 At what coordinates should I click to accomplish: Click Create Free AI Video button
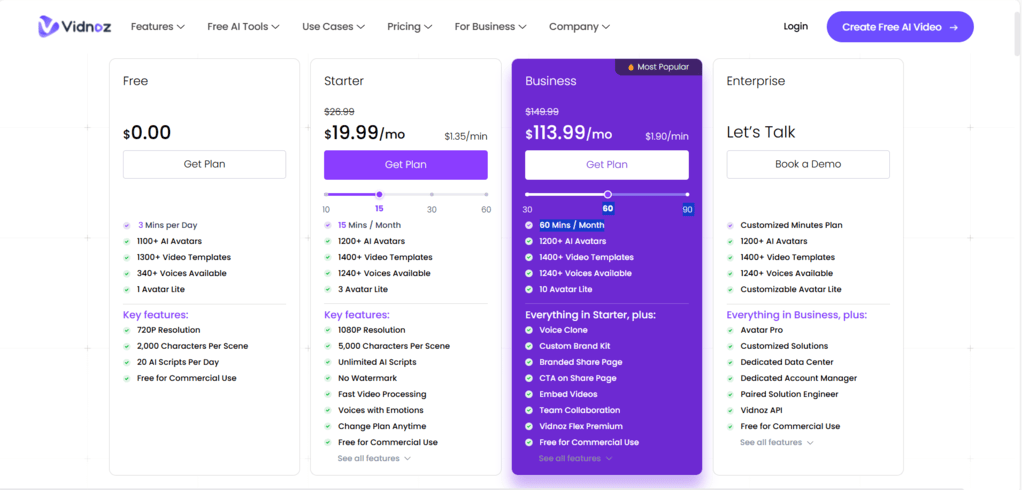tap(900, 27)
